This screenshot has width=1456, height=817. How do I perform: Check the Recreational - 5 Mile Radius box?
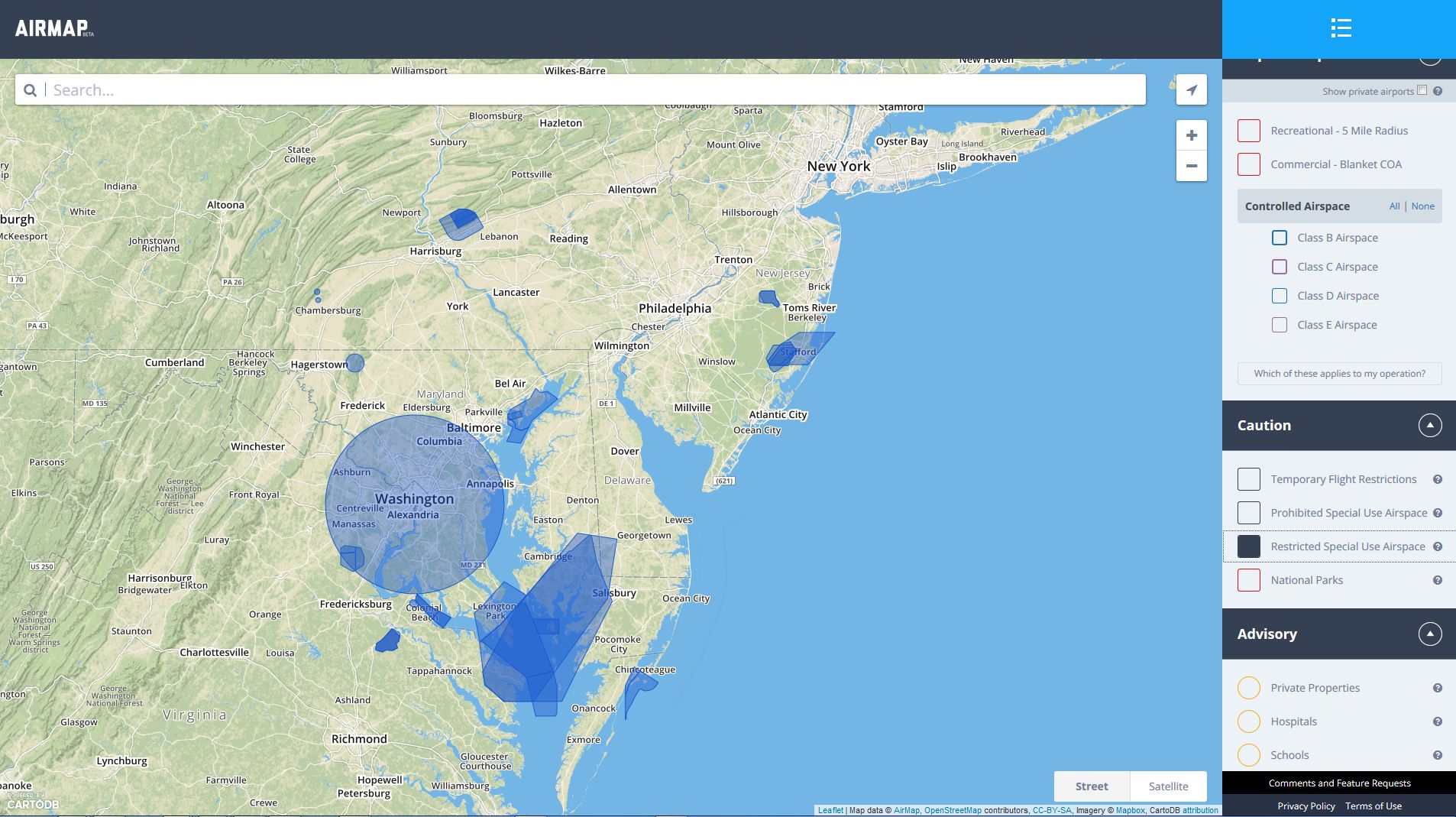coord(1248,131)
